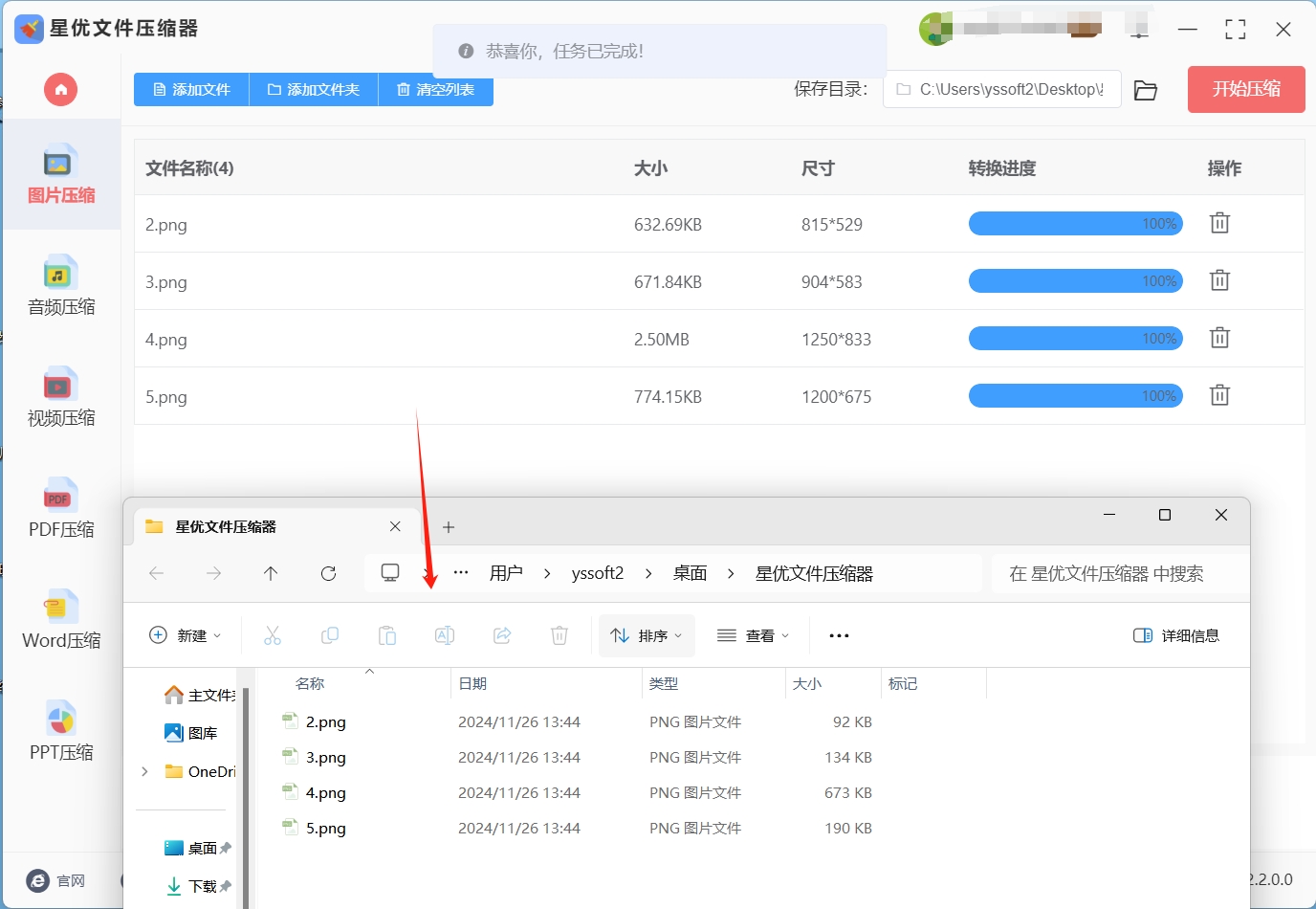The height and width of the screenshot is (909, 1316).
Task: Click the 添加文件 button
Action: click(191, 90)
